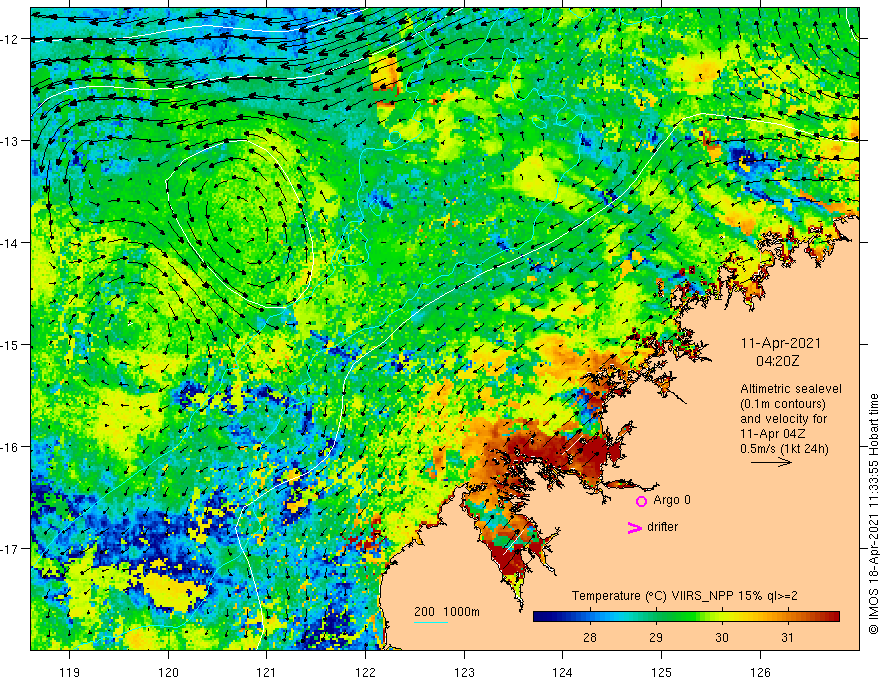880x680 pixels.
Task: Click the 'and velocity for' text
Action: 783,419
